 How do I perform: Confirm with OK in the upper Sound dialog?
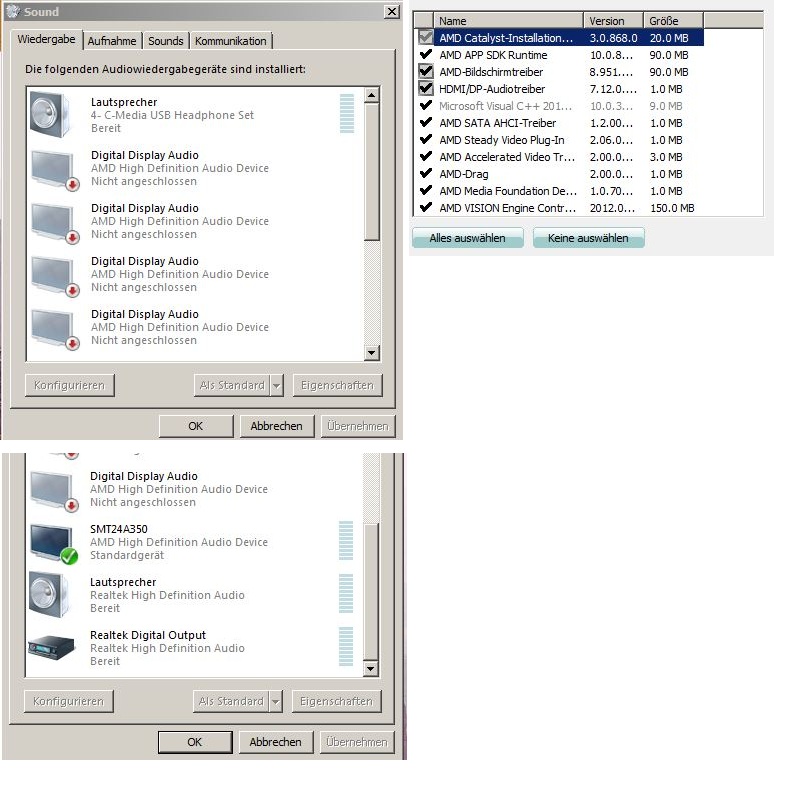coord(196,426)
